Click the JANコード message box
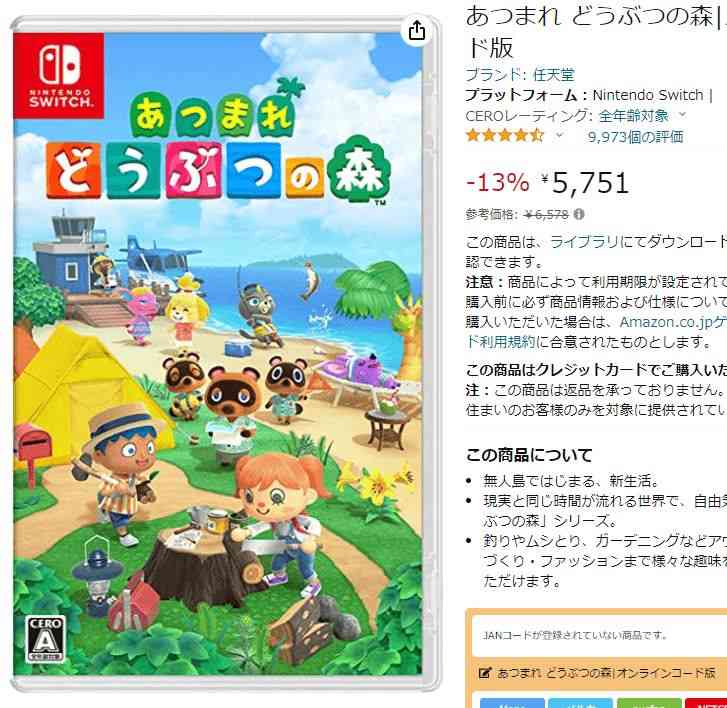 point(599,635)
